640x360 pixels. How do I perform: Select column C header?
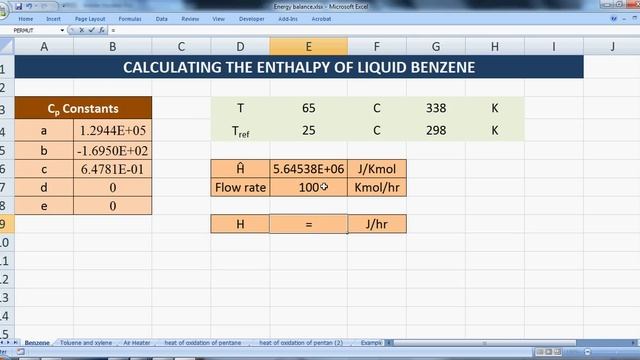[x=181, y=47]
